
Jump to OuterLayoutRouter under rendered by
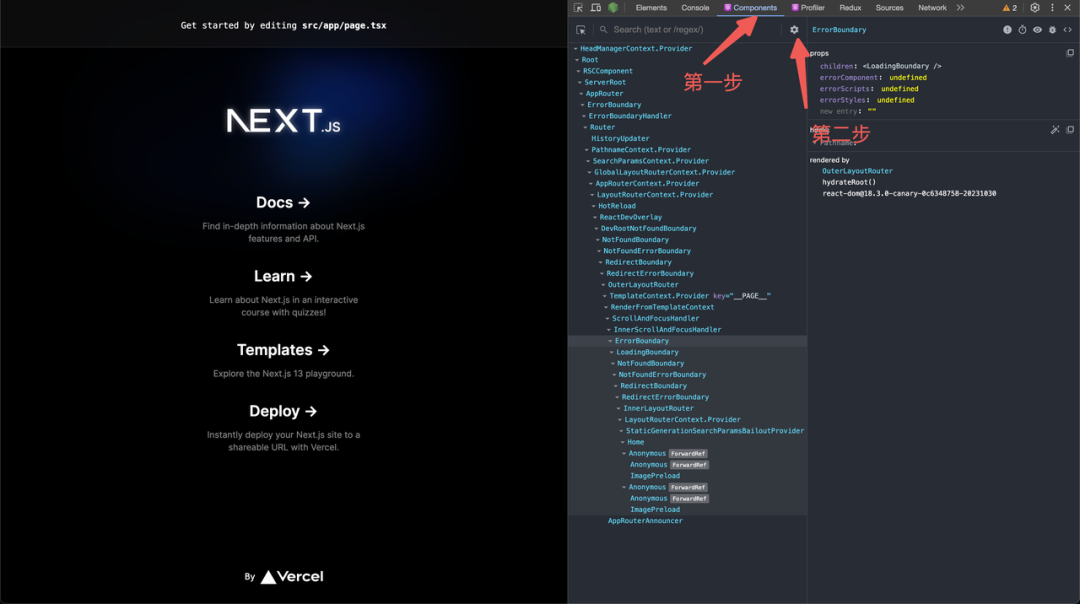[857, 171]
